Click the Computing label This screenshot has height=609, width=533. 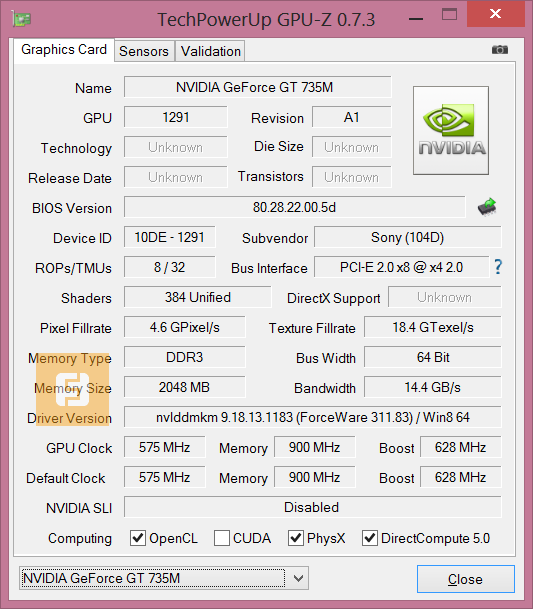tap(80, 538)
